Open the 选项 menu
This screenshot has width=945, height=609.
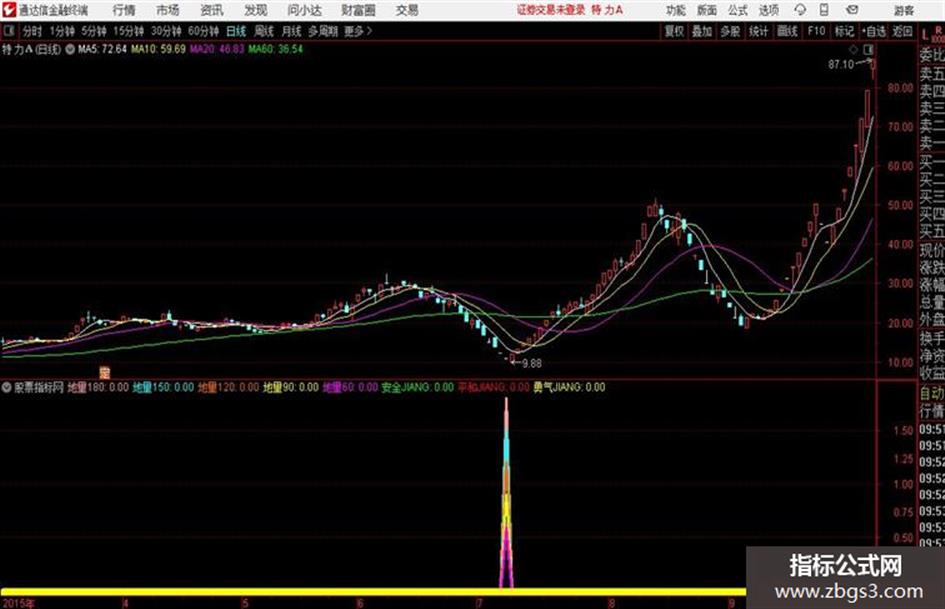pos(769,10)
